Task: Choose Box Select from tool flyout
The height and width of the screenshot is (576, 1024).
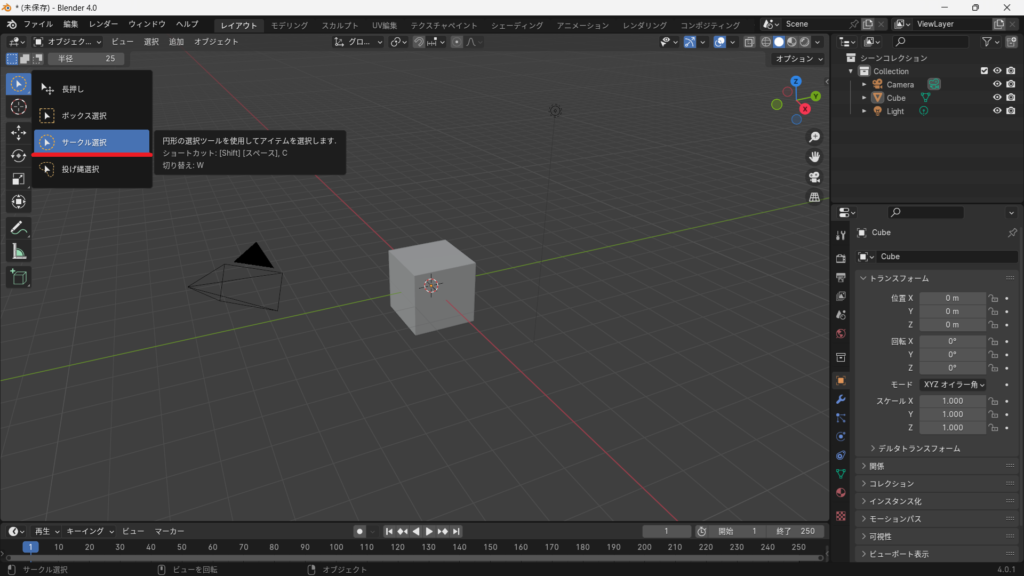Action: [x=92, y=116]
